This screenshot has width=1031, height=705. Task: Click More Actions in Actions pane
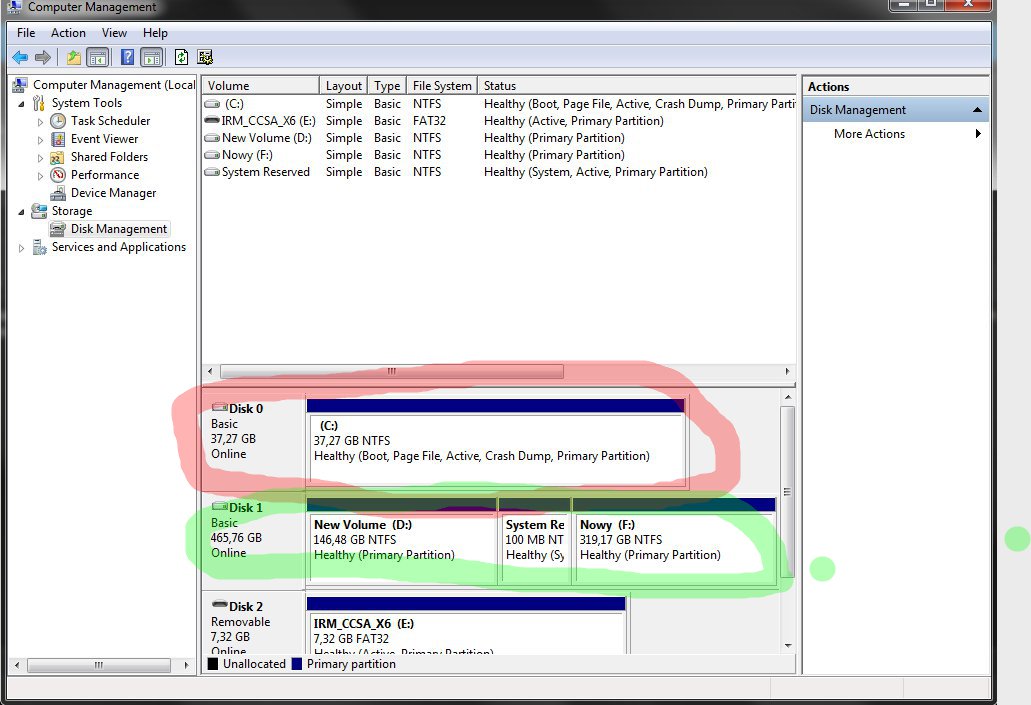point(869,134)
